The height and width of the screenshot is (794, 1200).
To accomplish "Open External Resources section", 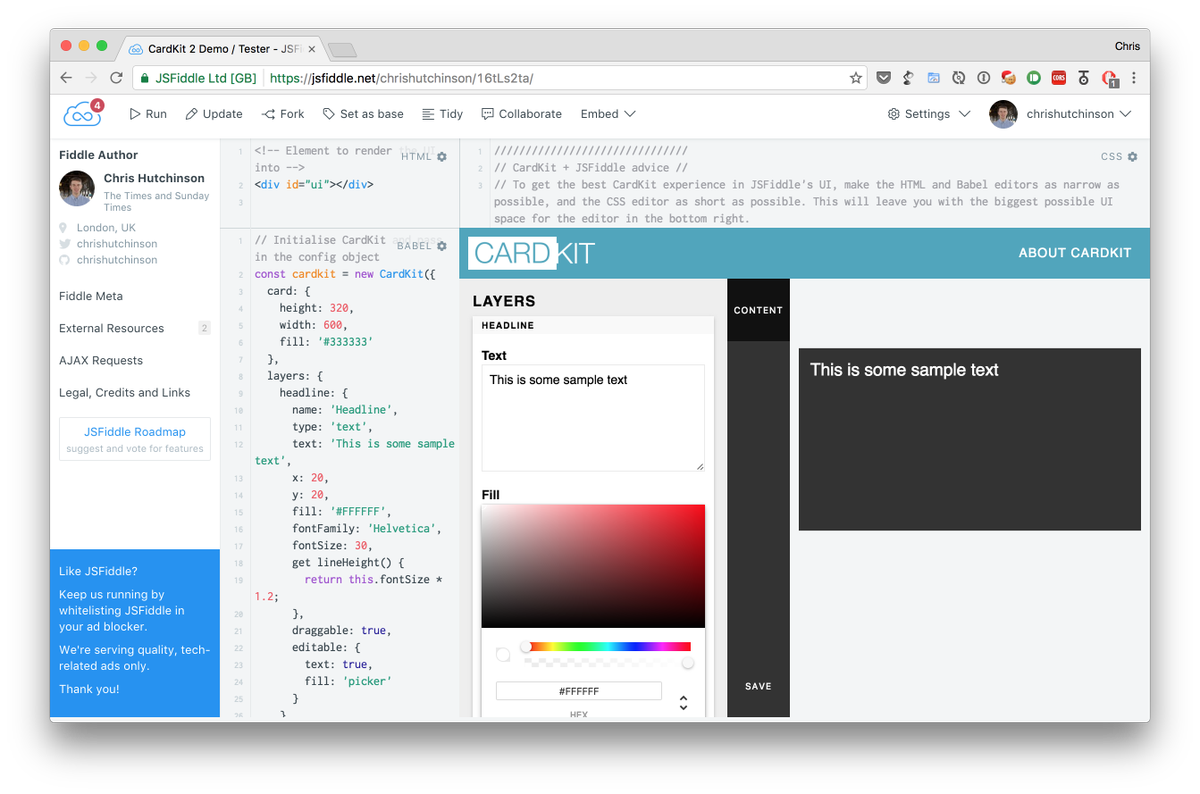I will [111, 328].
